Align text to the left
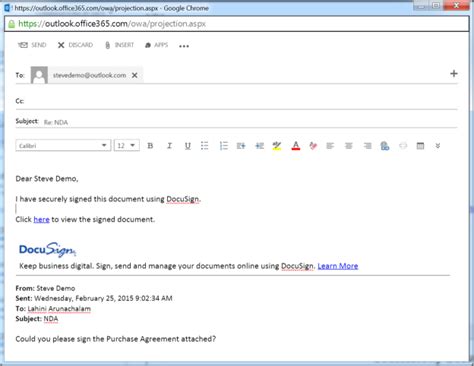Viewport: 474px width, 366px height. [330, 146]
